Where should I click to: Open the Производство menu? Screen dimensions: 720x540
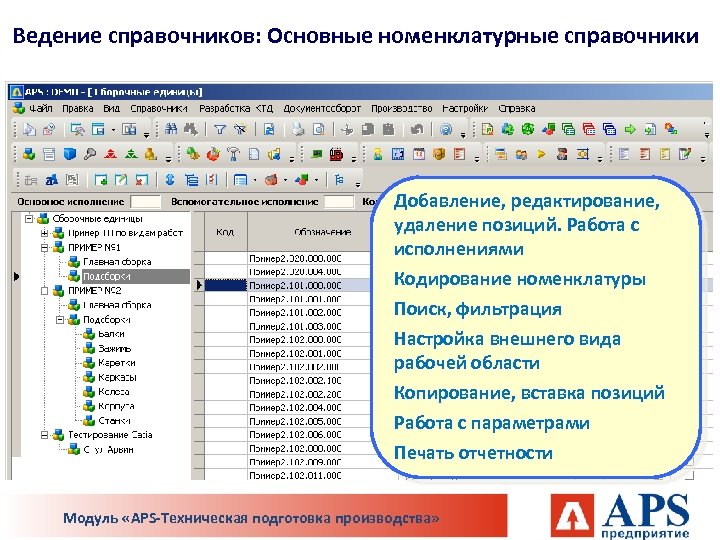pyautogui.click(x=402, y=109)
